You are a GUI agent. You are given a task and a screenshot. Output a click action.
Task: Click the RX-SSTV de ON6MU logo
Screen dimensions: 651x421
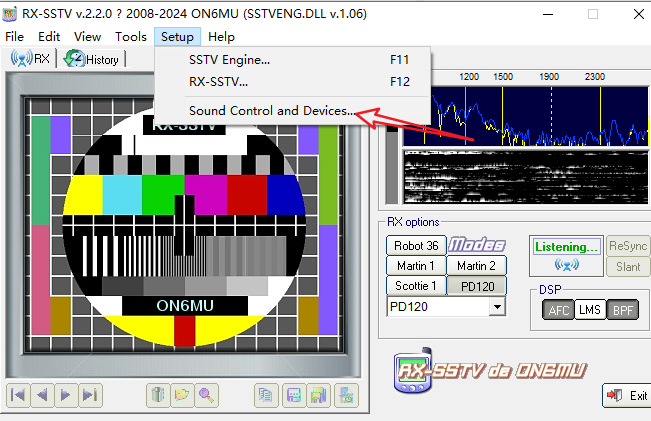click(490, 371)
